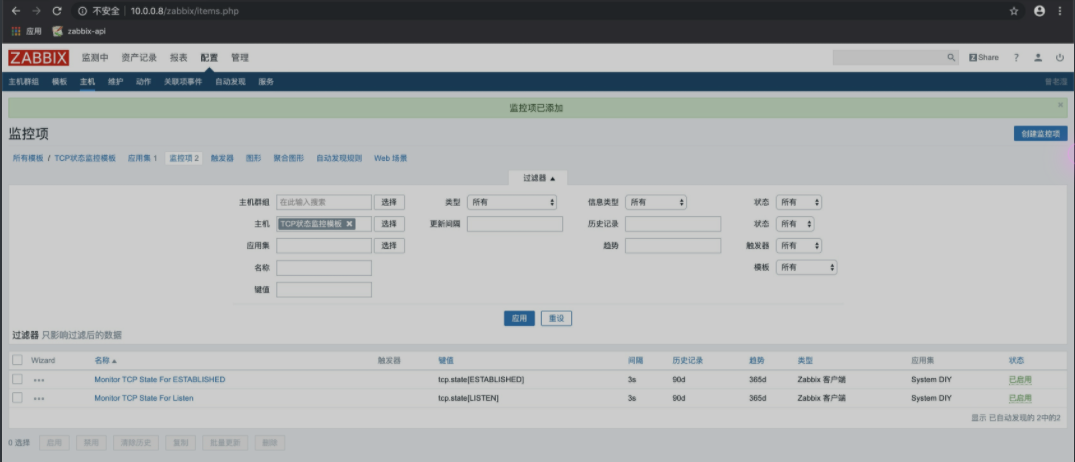Open the Share link in the header
Image resolution: width=1075 pixels, height=462 pixels.
coord(983,58)
